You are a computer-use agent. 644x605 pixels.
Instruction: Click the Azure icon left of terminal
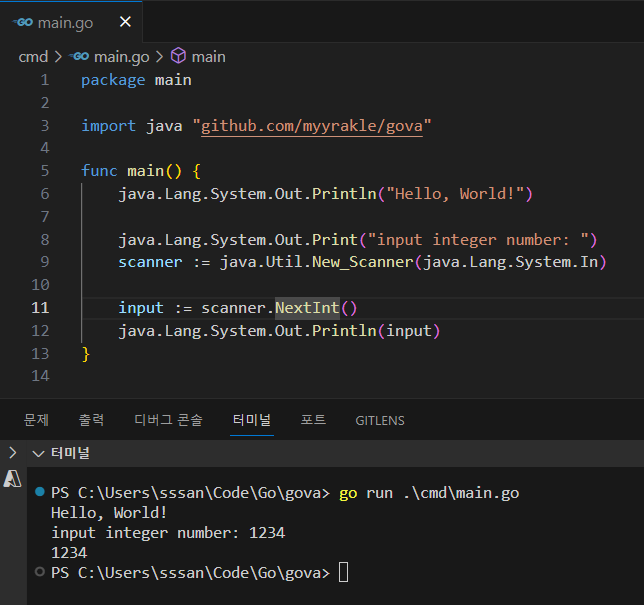pyautogui.click(x=13, y=479)
